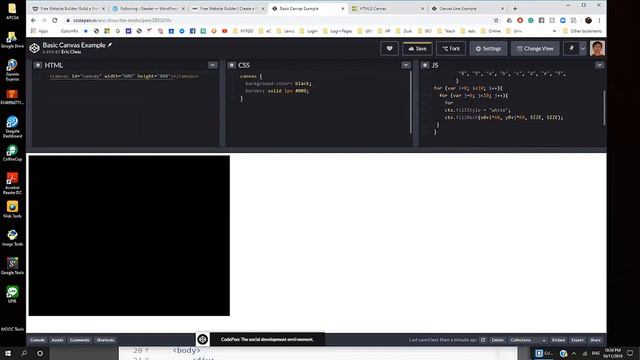
Task: Click the black canvas preview
Action: (x=129, y=236)
